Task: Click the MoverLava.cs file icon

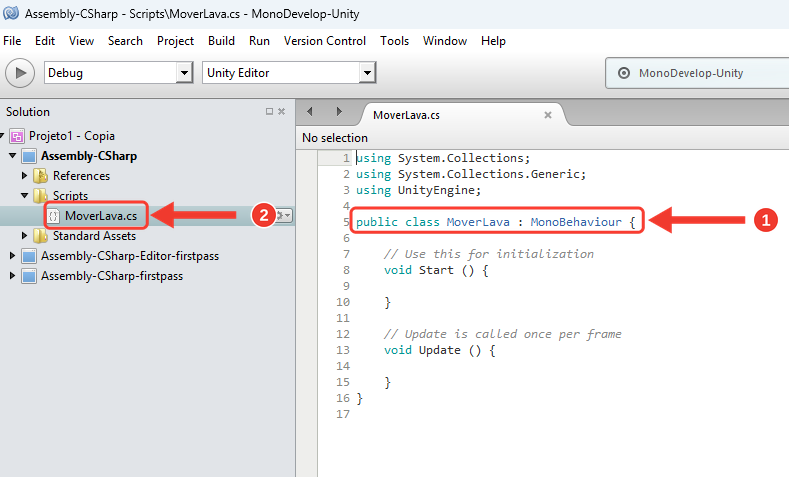Action: click(53, 216)
